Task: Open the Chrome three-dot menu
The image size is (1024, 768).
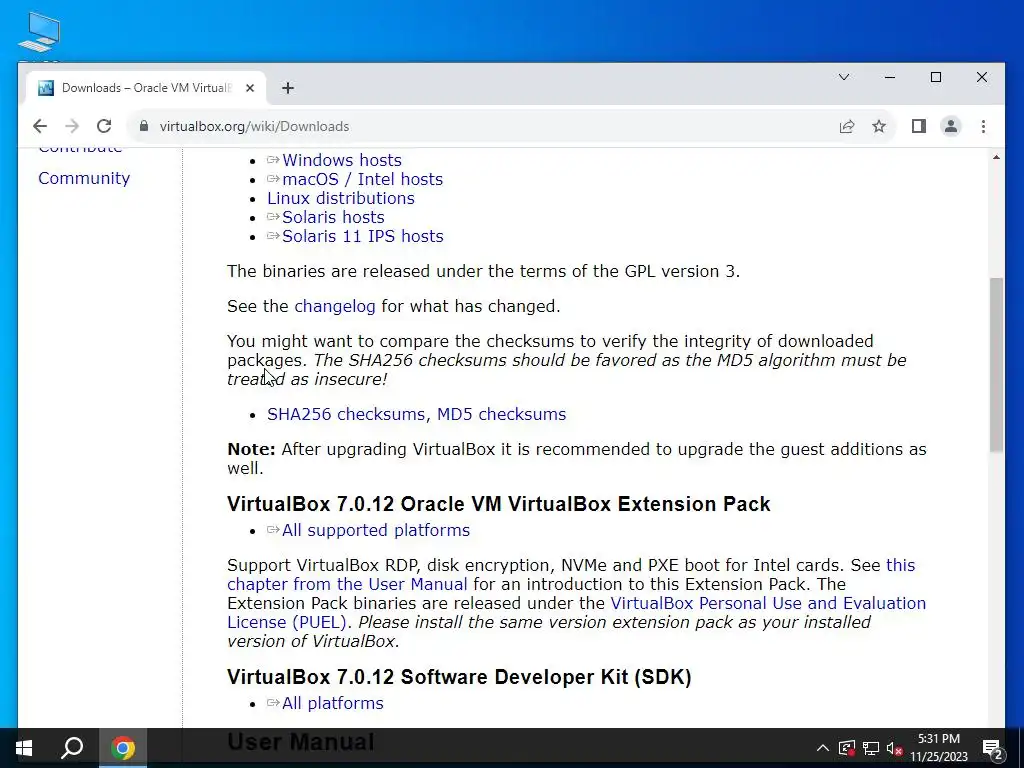Action: click(983, 126)
